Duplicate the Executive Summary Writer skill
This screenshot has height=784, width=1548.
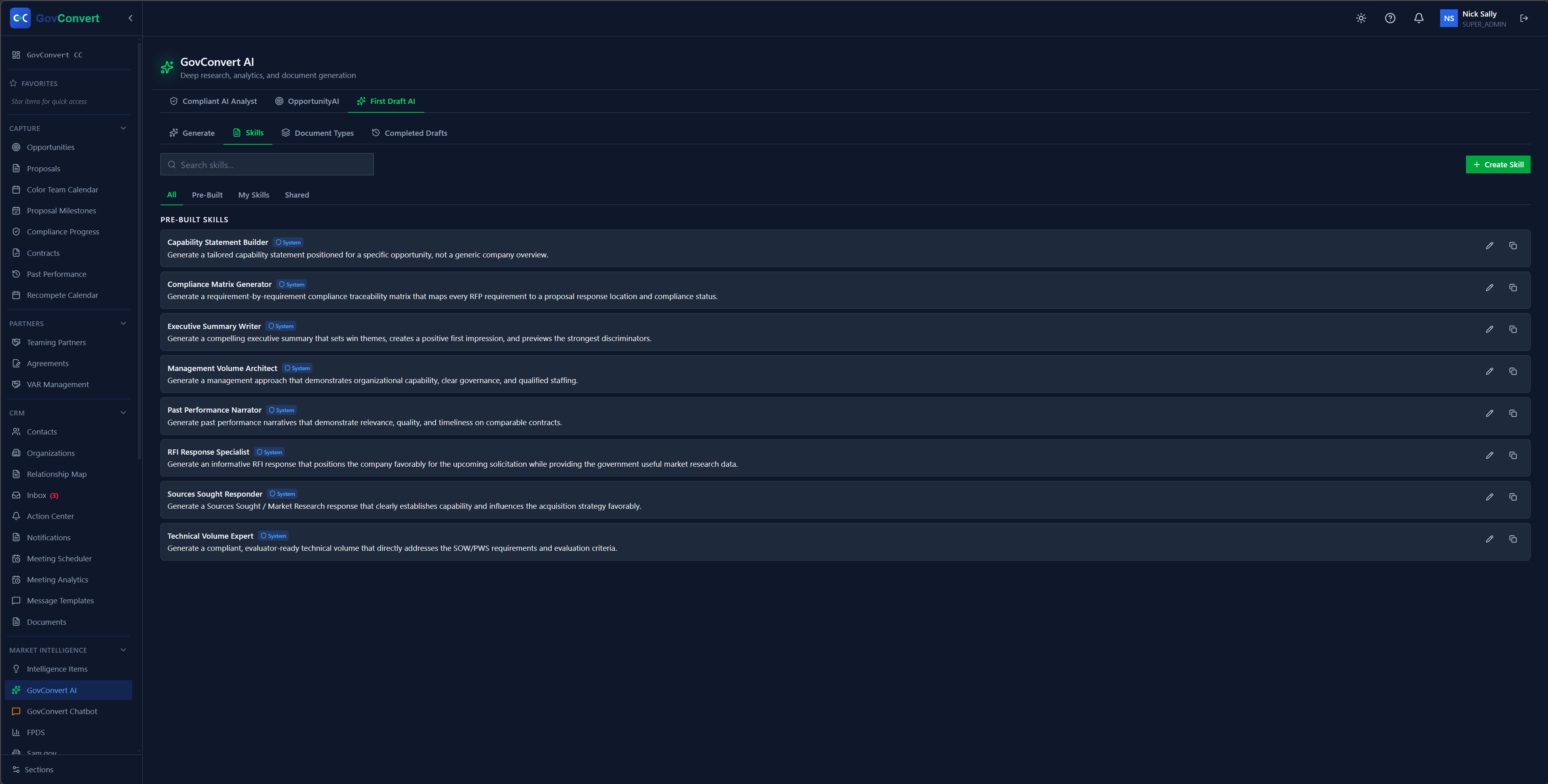pos(1513,329)
